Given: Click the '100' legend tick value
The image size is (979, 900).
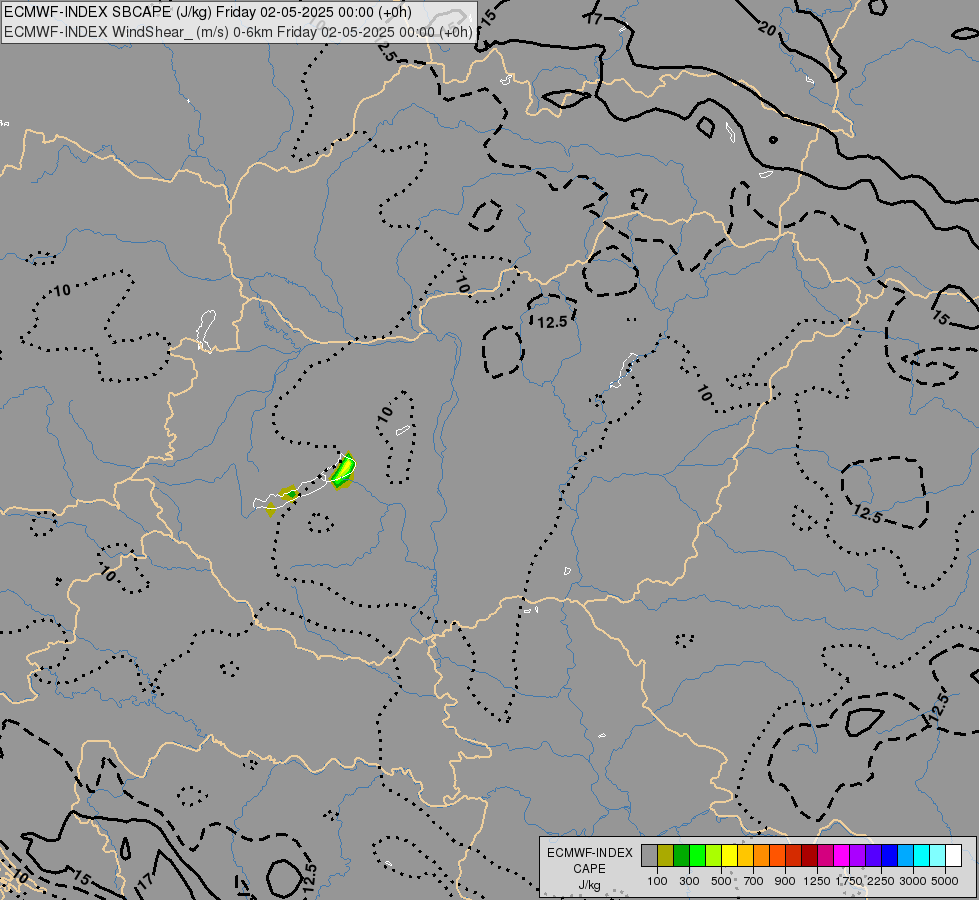Looking at the screenshot, I should [x=657, y=881].
